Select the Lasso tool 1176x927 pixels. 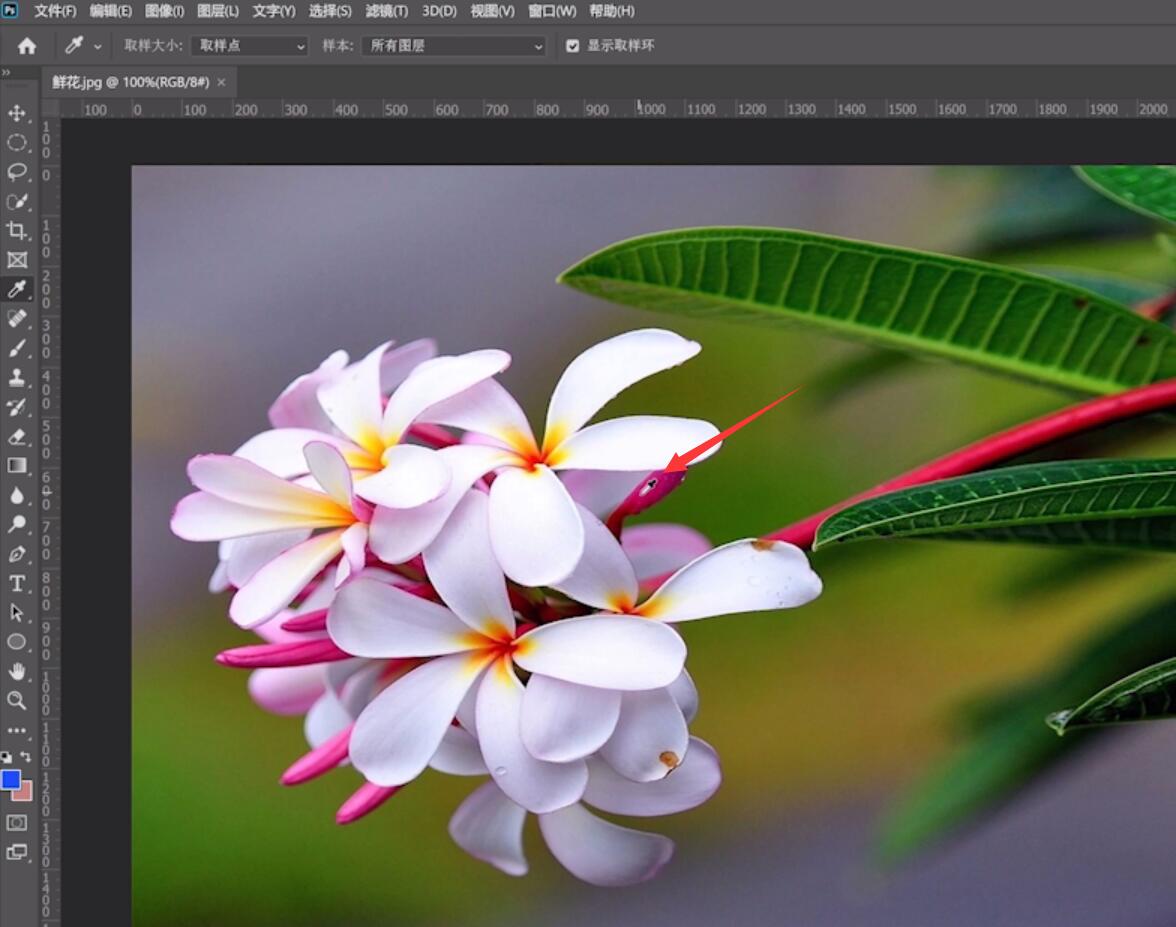tap(16, 172)
